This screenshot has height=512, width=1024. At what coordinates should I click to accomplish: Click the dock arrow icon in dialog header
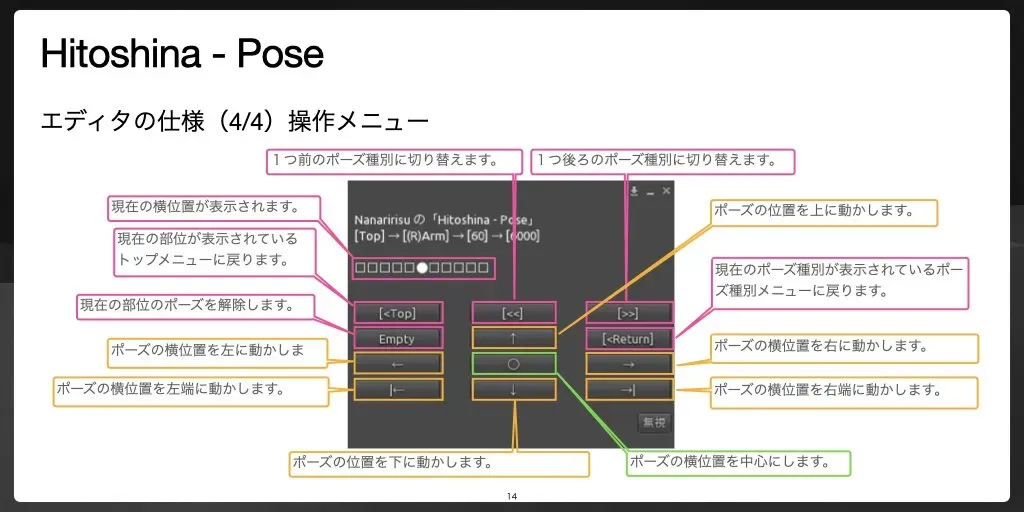633,191
